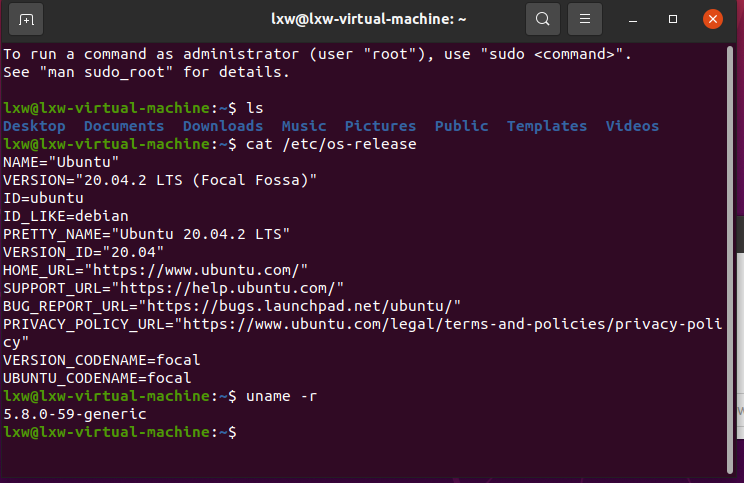This screenshot has height=483, width=744.
Task: Click the 'To run a command as administrator' line
Action: 317,55
